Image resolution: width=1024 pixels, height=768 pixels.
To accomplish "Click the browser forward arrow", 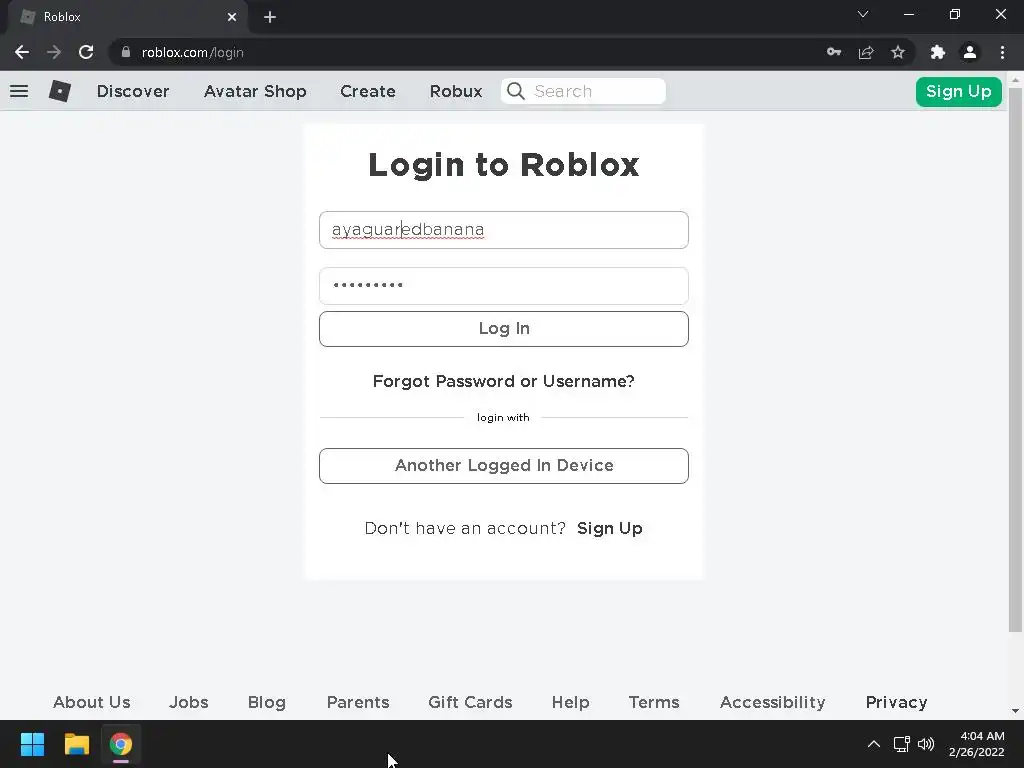I will point(54,52).
